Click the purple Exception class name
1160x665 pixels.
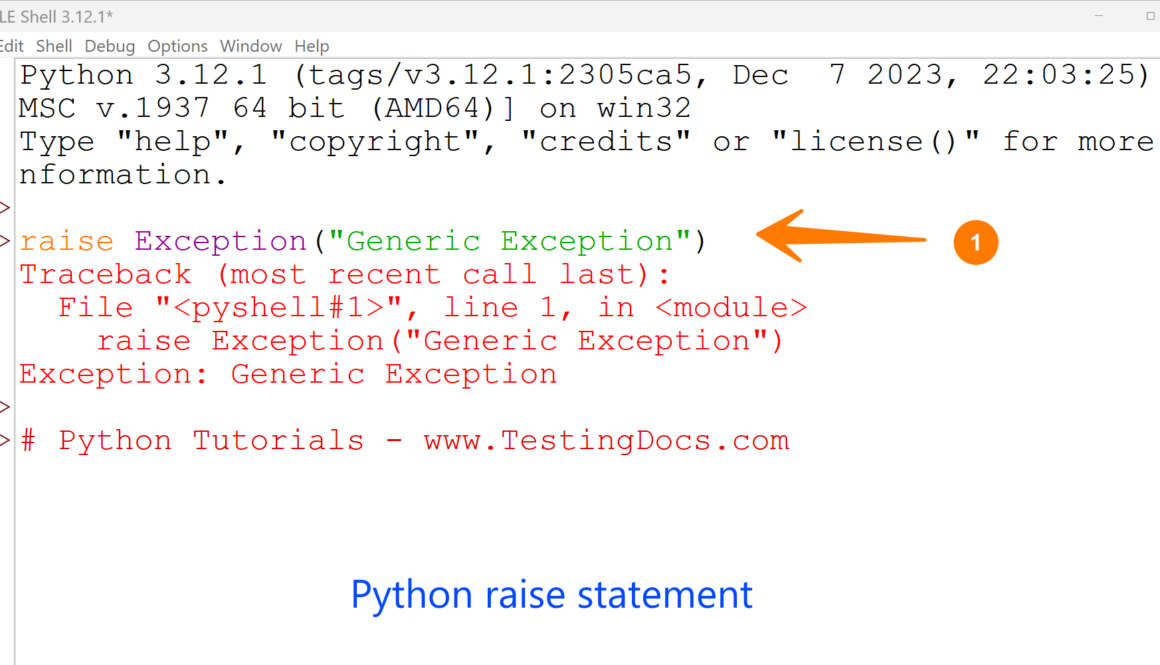[x=220, y=241]
